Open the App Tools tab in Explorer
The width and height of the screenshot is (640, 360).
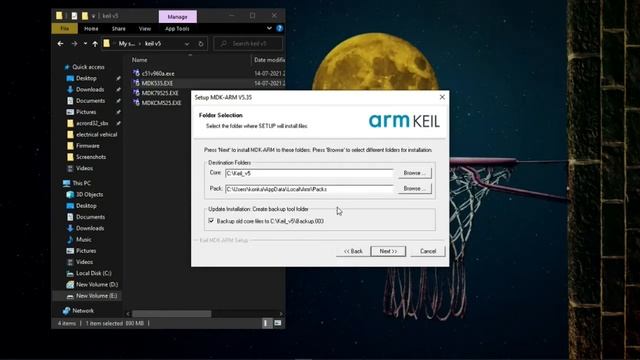click(x=177, y=29)
